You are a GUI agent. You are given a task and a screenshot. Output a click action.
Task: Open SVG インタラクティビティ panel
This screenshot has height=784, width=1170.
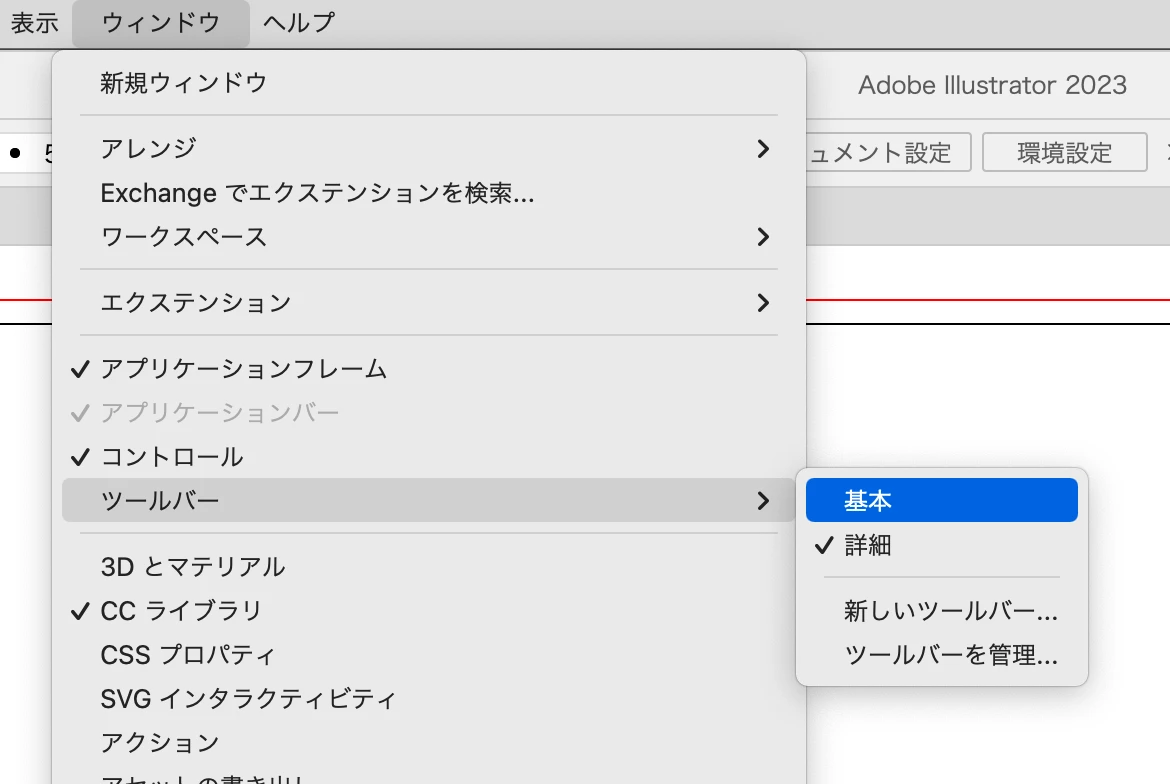(428, 699)
